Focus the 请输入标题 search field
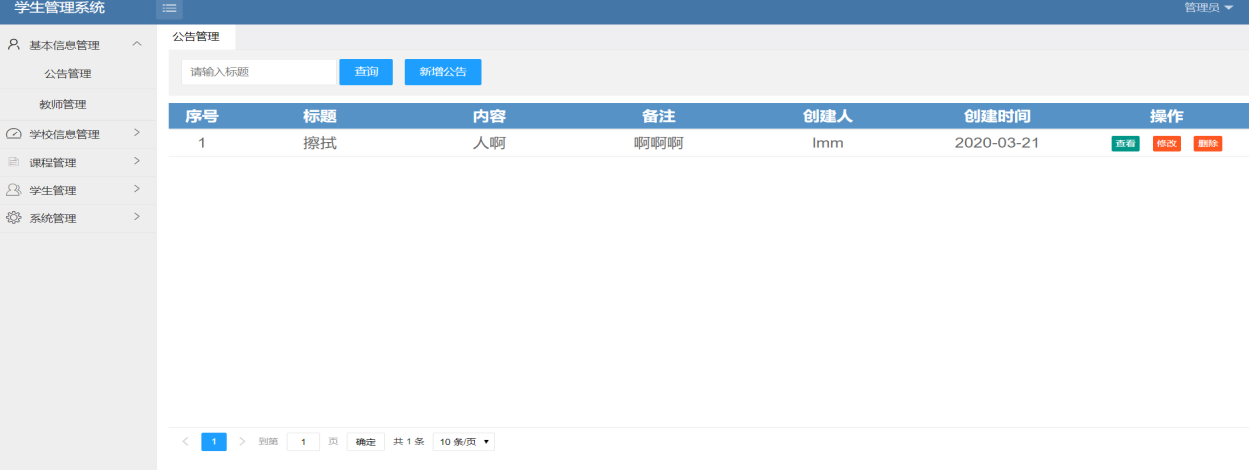Image resolution: width=1249 pixels, height=470 pixels. pyautogui.click(x=259, y=72)
